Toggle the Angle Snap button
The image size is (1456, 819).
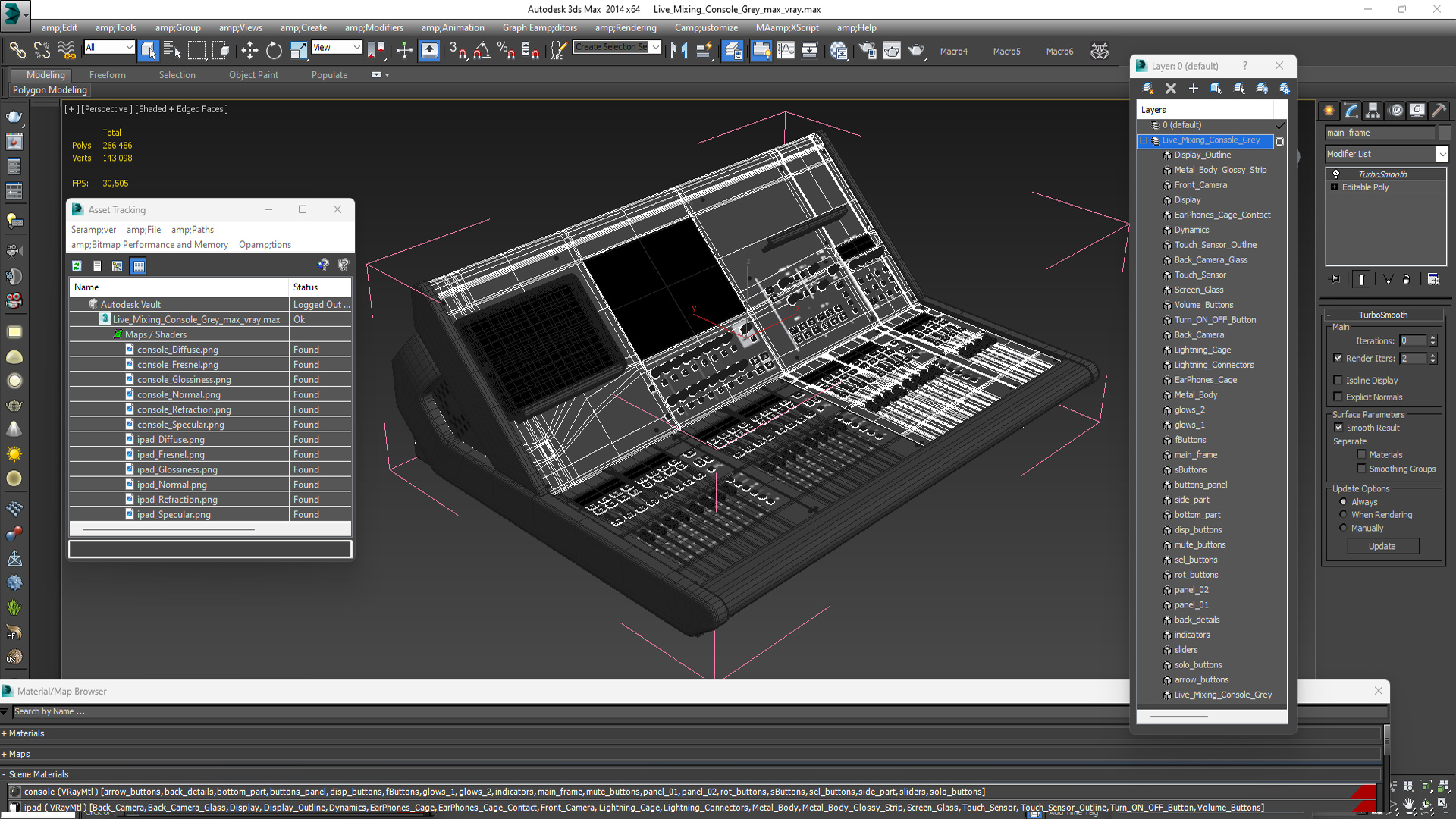pos(482,51)
